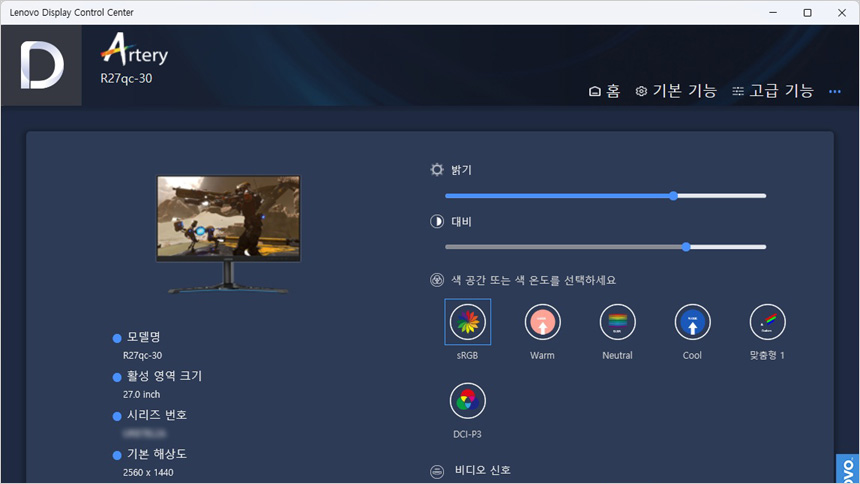The height and width of the screenshot is (484, 860).
Task: Click the Artery brand logo
Action: click(134, 50)
